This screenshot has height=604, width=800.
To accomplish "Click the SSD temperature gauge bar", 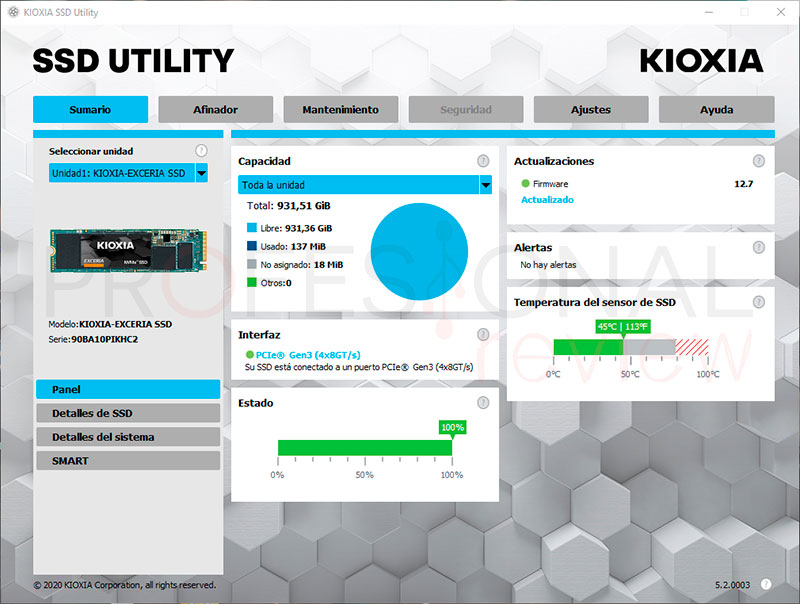I will [631, 347].
